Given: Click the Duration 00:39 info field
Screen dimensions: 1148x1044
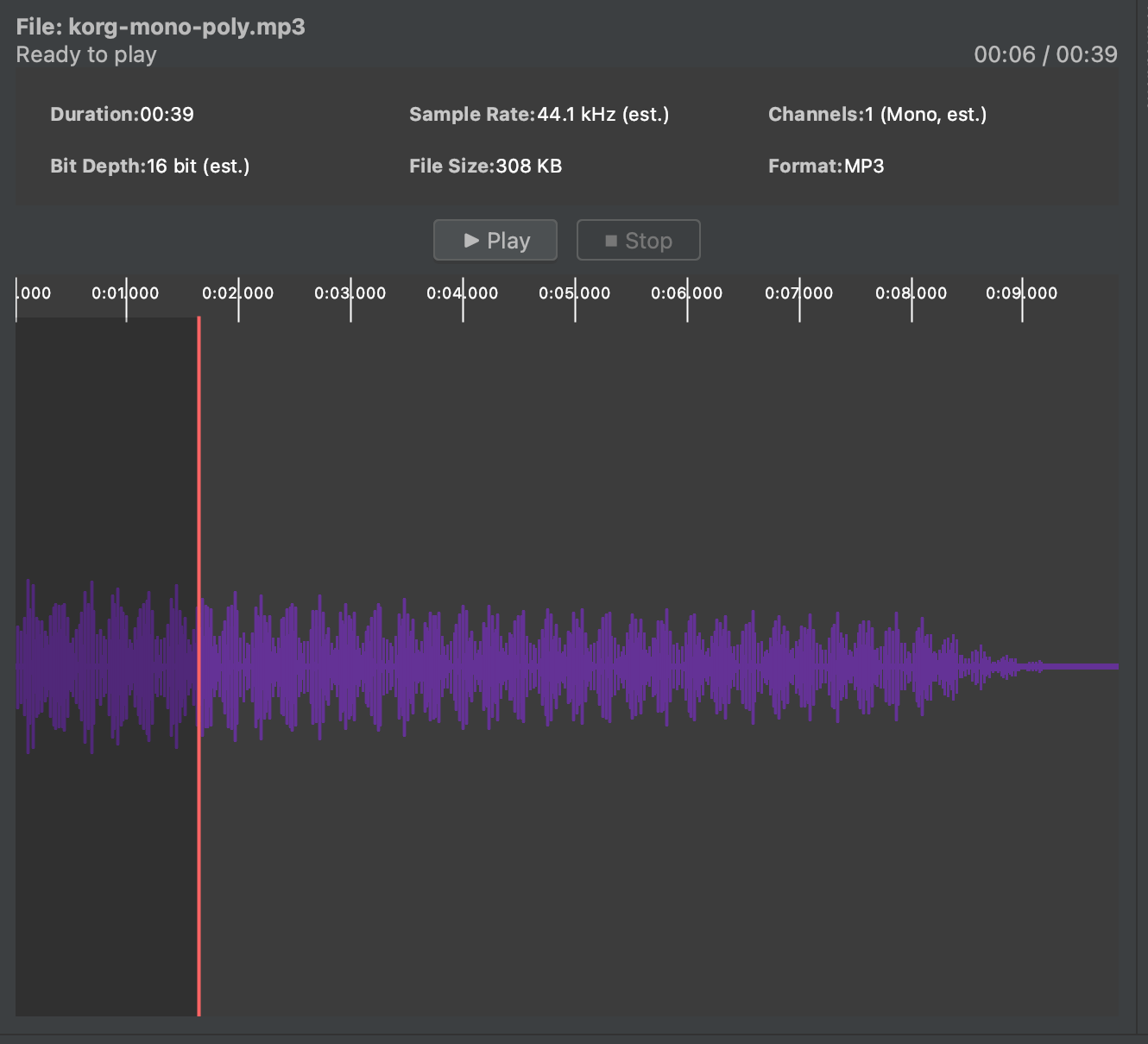Looking at the screenshot, I should pyautogui.click(x=122, y=114).
